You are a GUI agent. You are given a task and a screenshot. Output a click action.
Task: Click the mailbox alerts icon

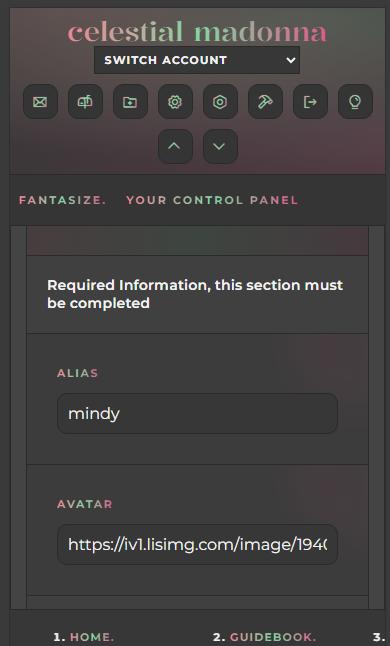(85, 102)
